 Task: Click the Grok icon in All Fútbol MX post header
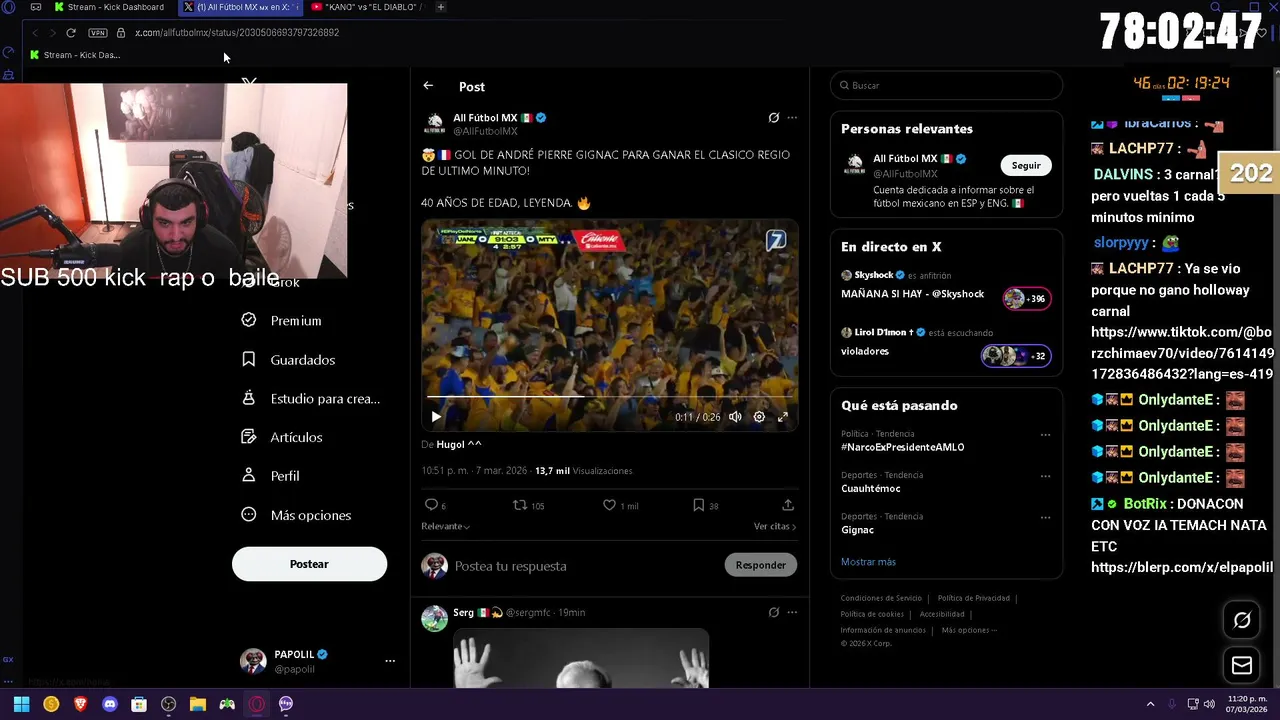click(x=773, y=118)
